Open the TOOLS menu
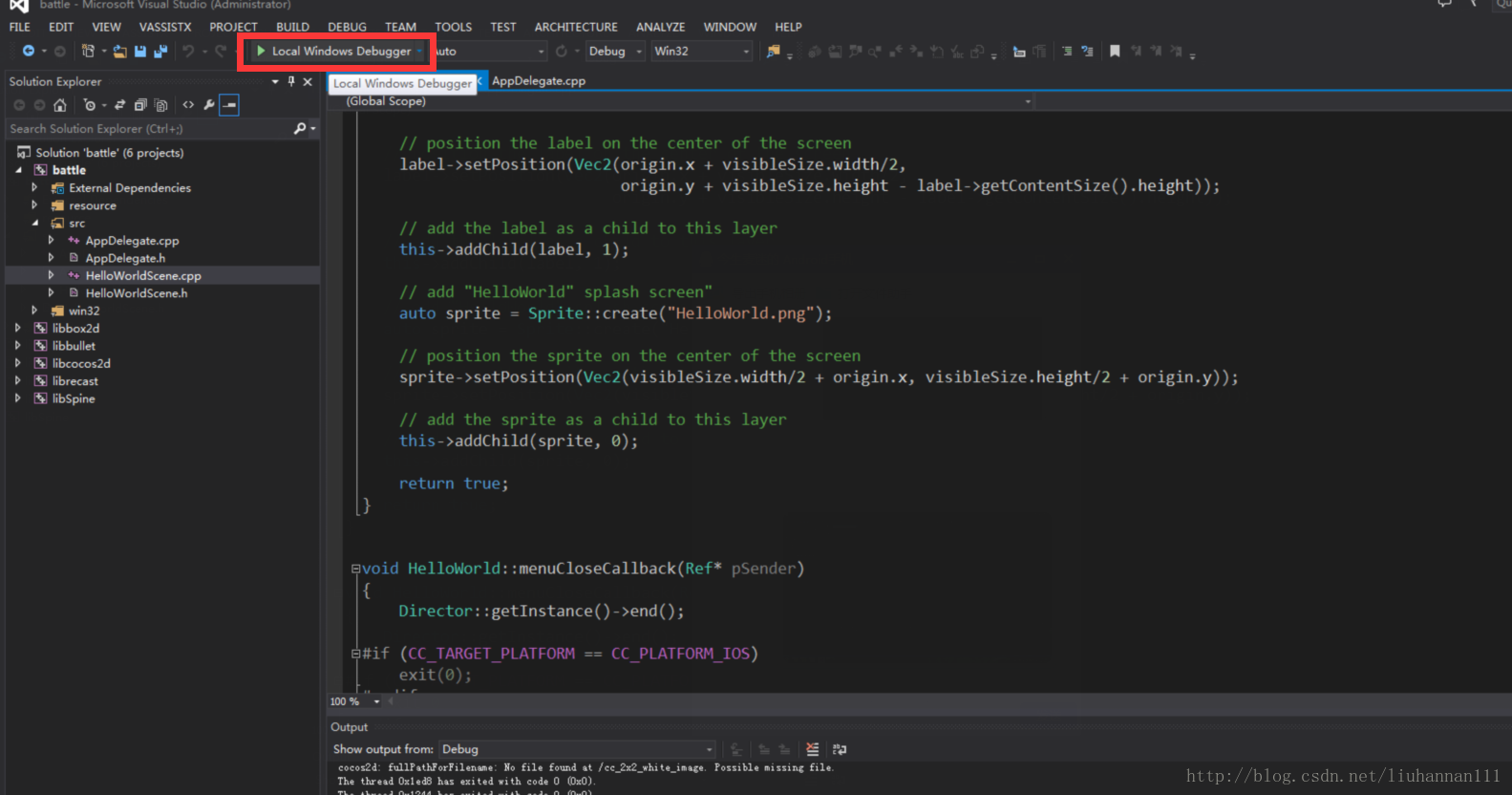This screenshot has width=1512, height=795. tap(454, 27)
